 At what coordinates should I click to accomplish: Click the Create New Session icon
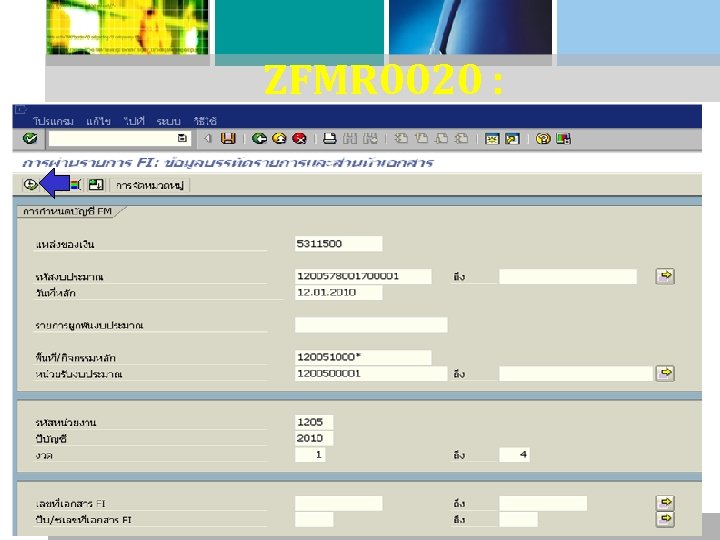click(x=492, y=138)
